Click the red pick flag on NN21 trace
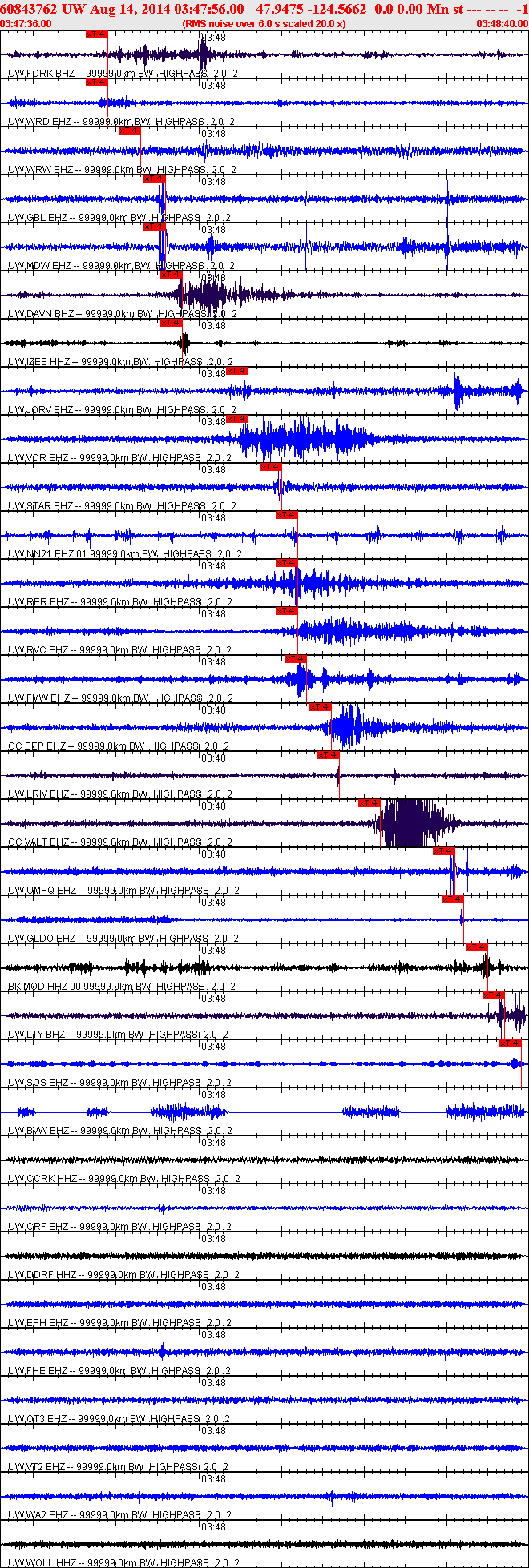The height and width of the screenshot is (1568, 529). click(286, 515)
